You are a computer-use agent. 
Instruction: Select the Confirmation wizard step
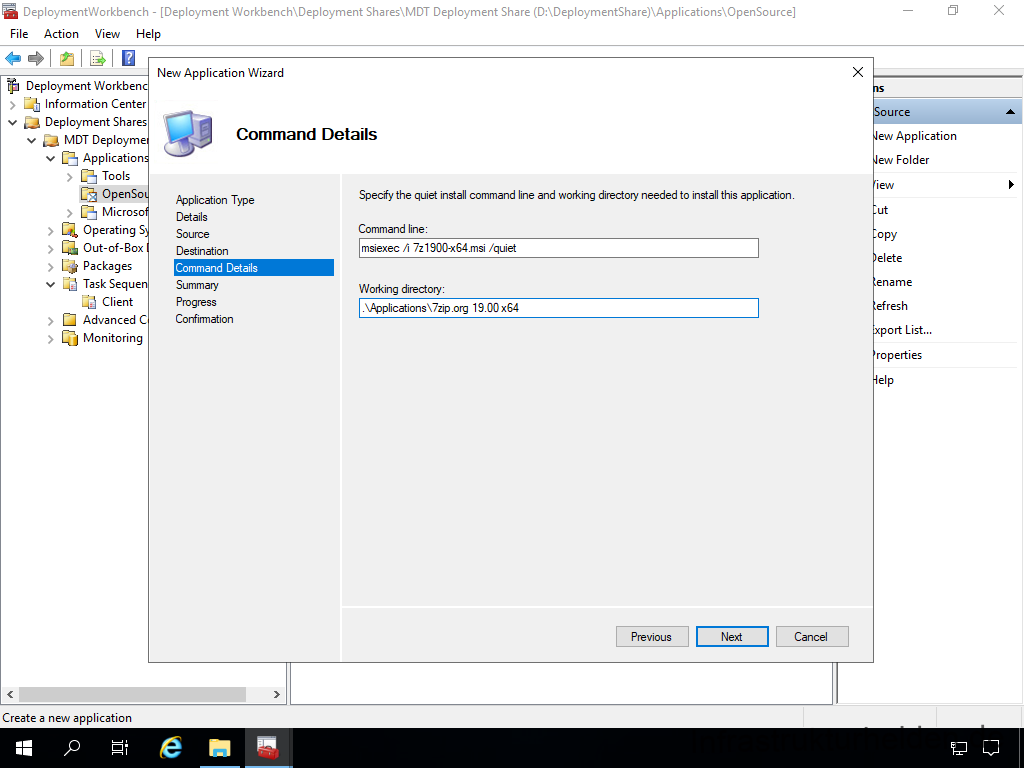click(x=204, y=319)
